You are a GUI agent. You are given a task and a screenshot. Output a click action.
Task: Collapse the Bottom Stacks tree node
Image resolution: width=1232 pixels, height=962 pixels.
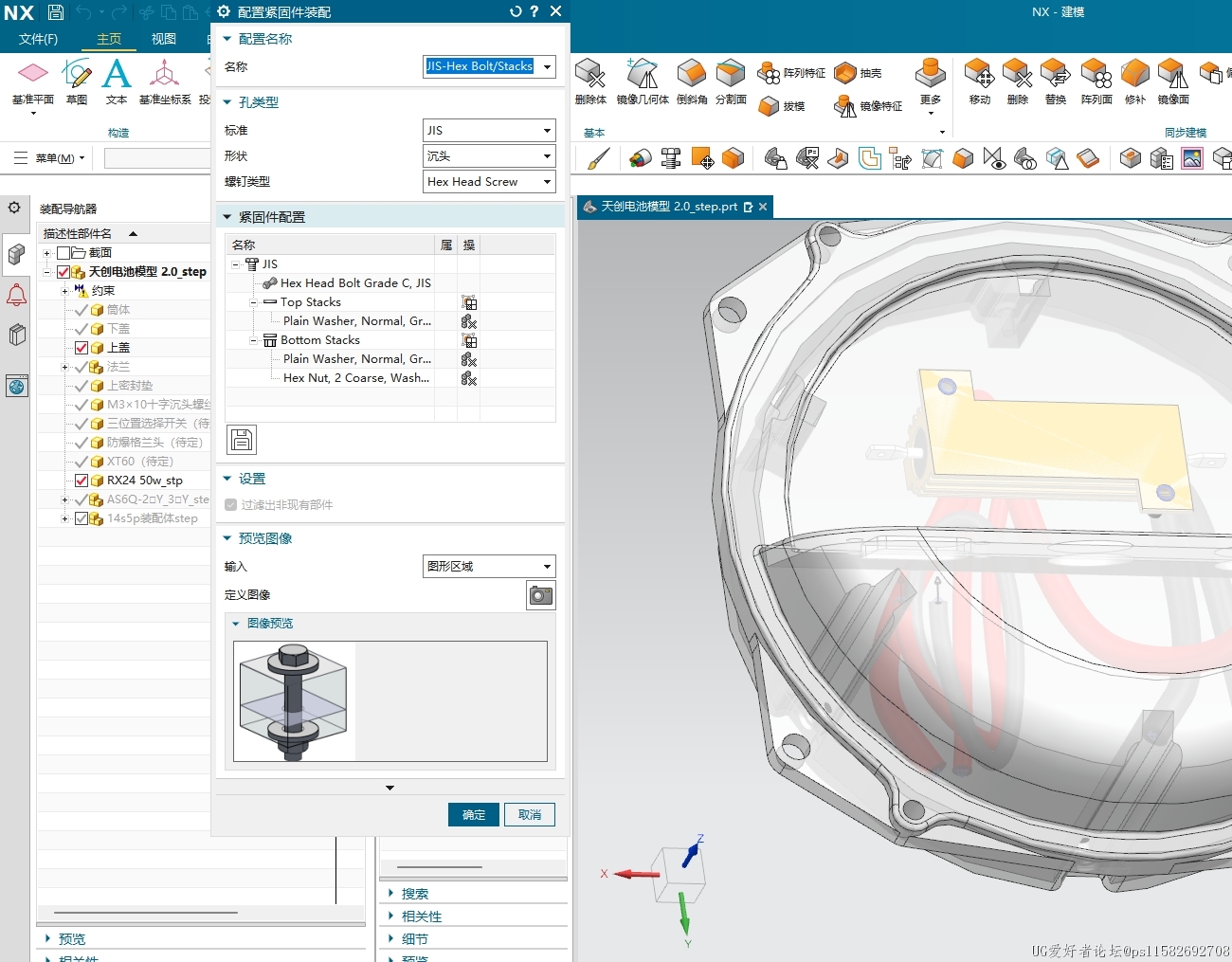tap(254, 340)
